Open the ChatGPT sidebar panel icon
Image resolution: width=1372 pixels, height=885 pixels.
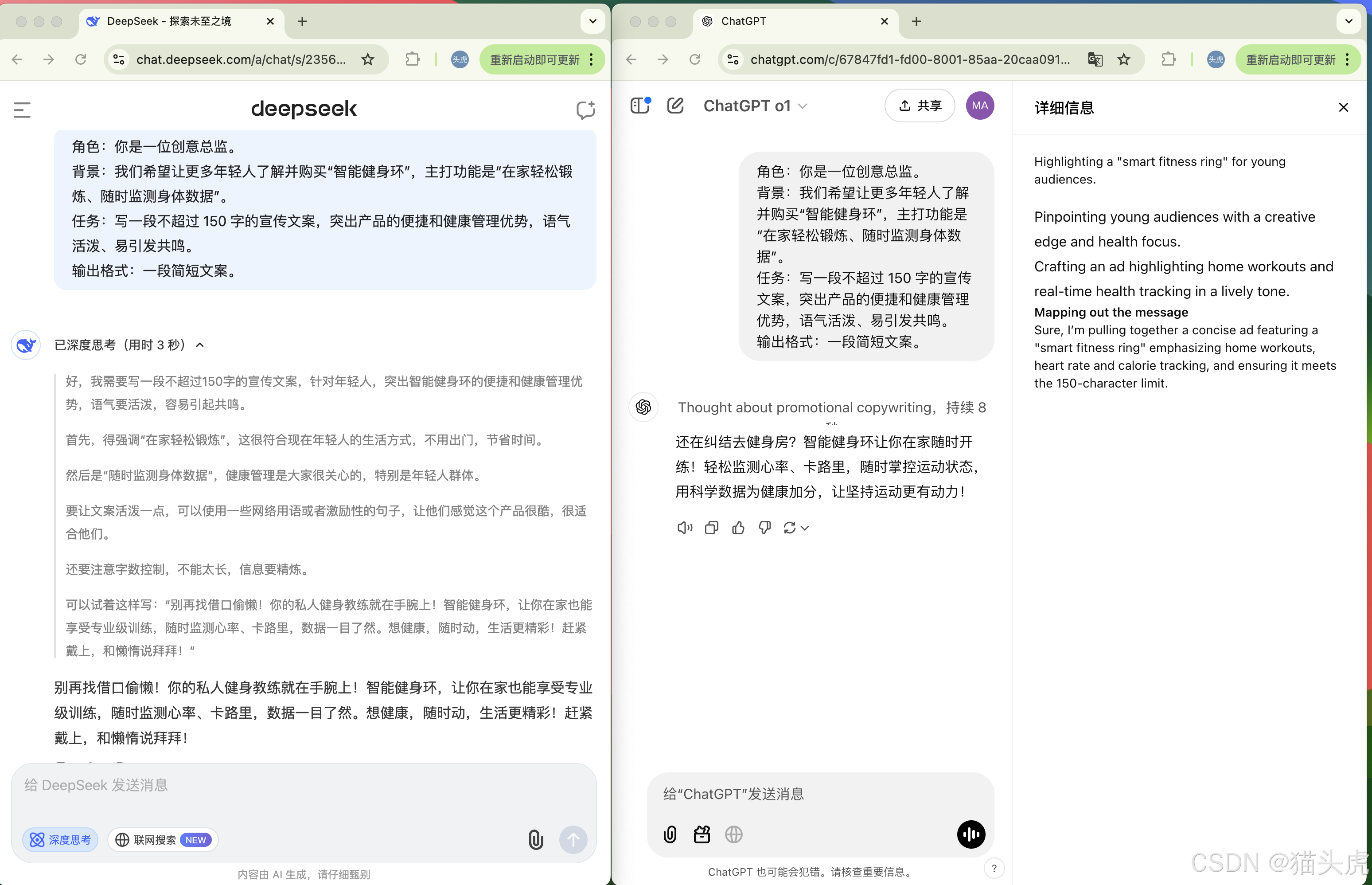pyautogui.click(x=640, y=105)
